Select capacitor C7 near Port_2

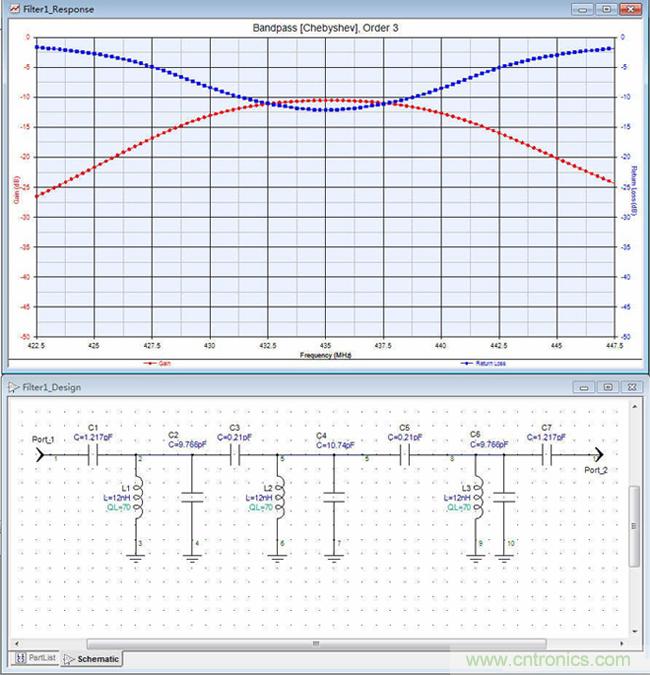pos(547,455)
